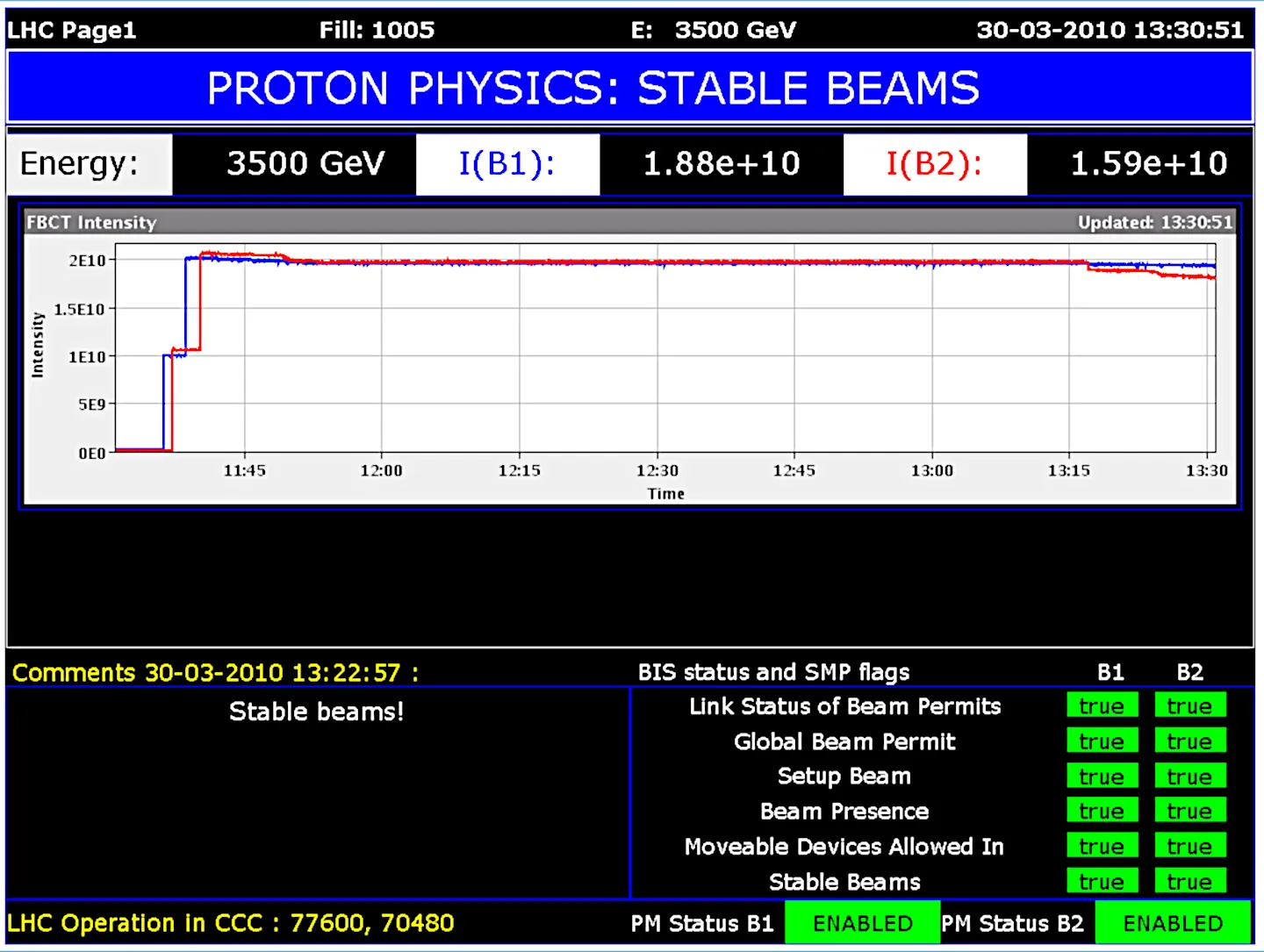Click the '1.5E10' intensity axis label
This screenshot has height=952, width=1264.
coord(79,309)
